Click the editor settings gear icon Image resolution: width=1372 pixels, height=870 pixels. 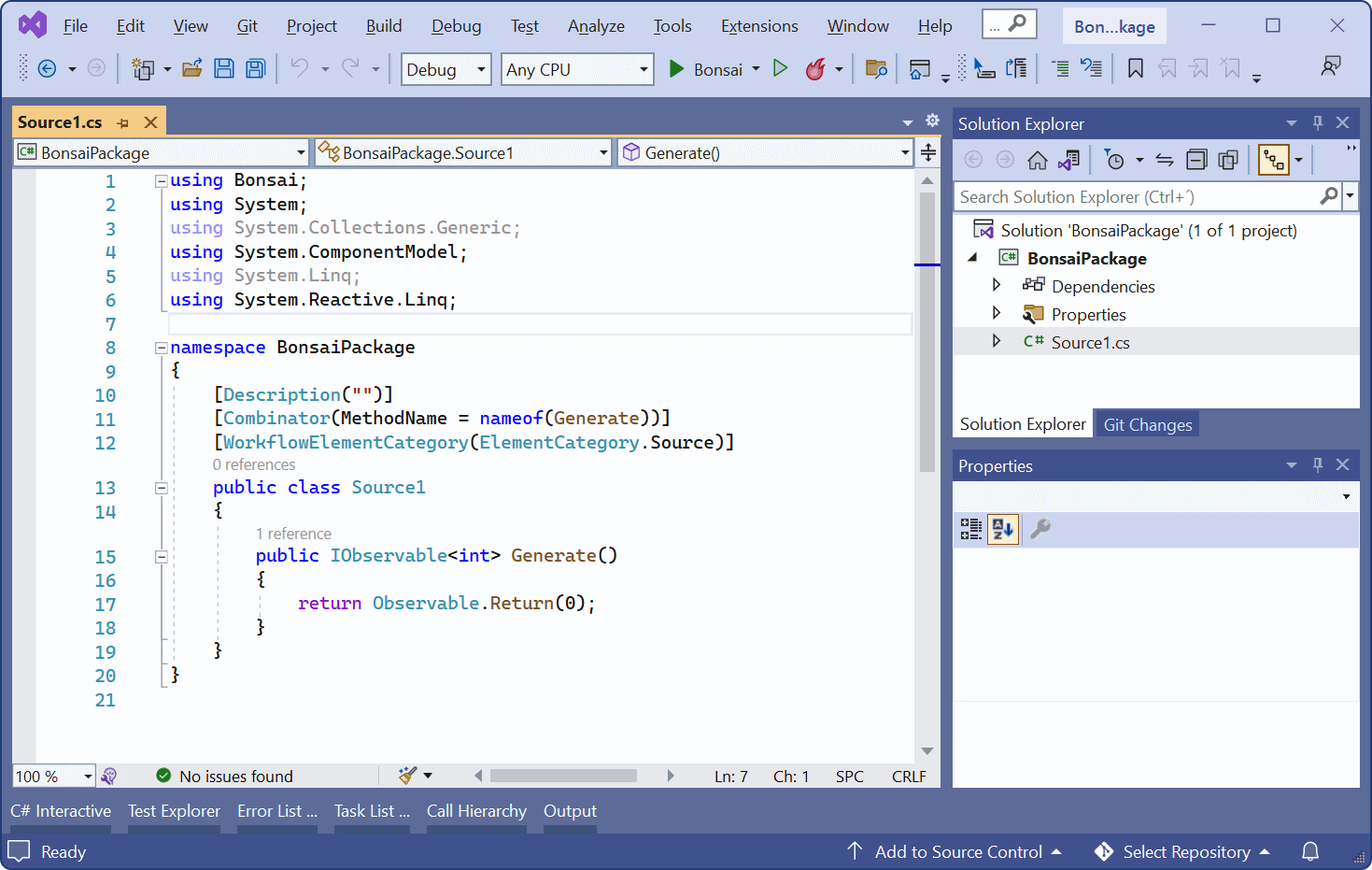tap(932, 121)
